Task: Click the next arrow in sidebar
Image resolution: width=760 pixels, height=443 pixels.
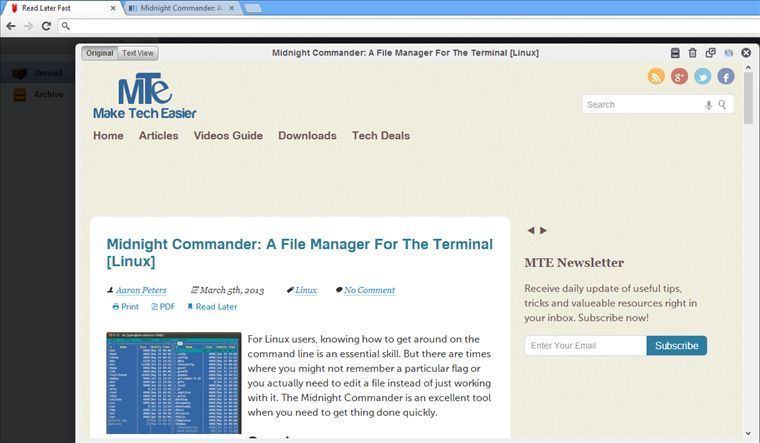Action: click(543, 230)
